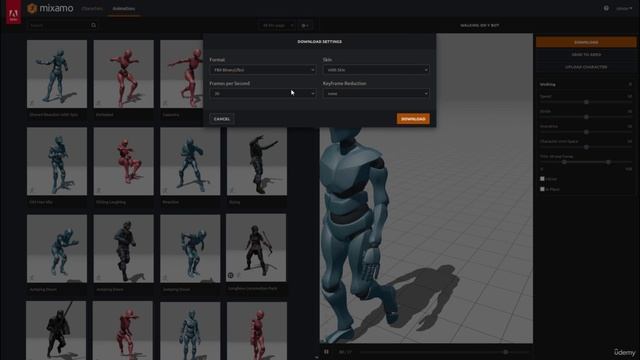Open the view options dropdown next to Per page
The image size is (640, 360).
coord(305,25)
